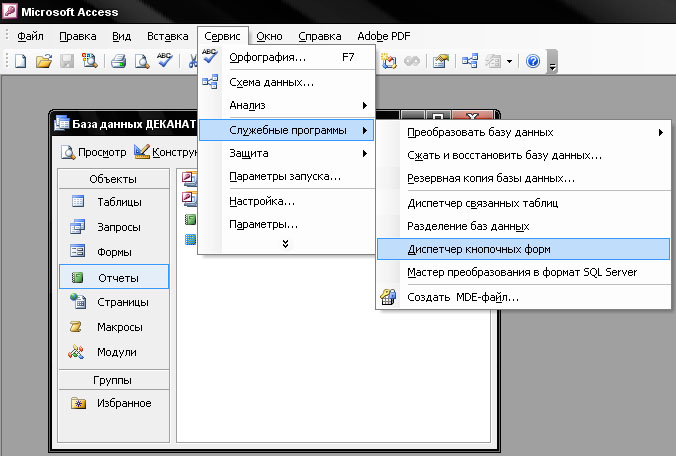This screenshot has width=676, height=456.
Task: Click the Microsoft Access key icon in title bar
Action: (9, 11)
